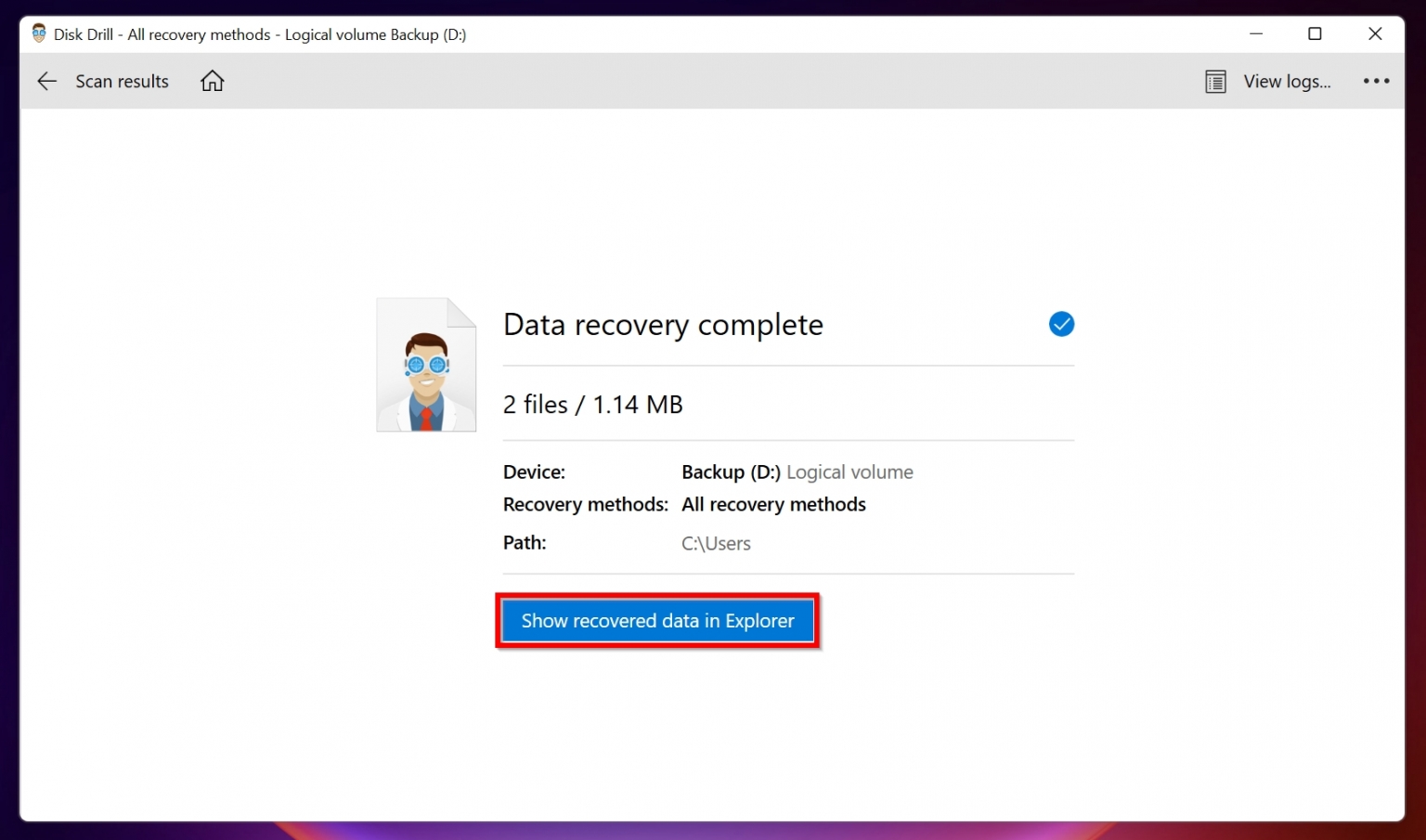Click the Logical volume label
Screen dimensions: 1426x840
tap(849, 472)
